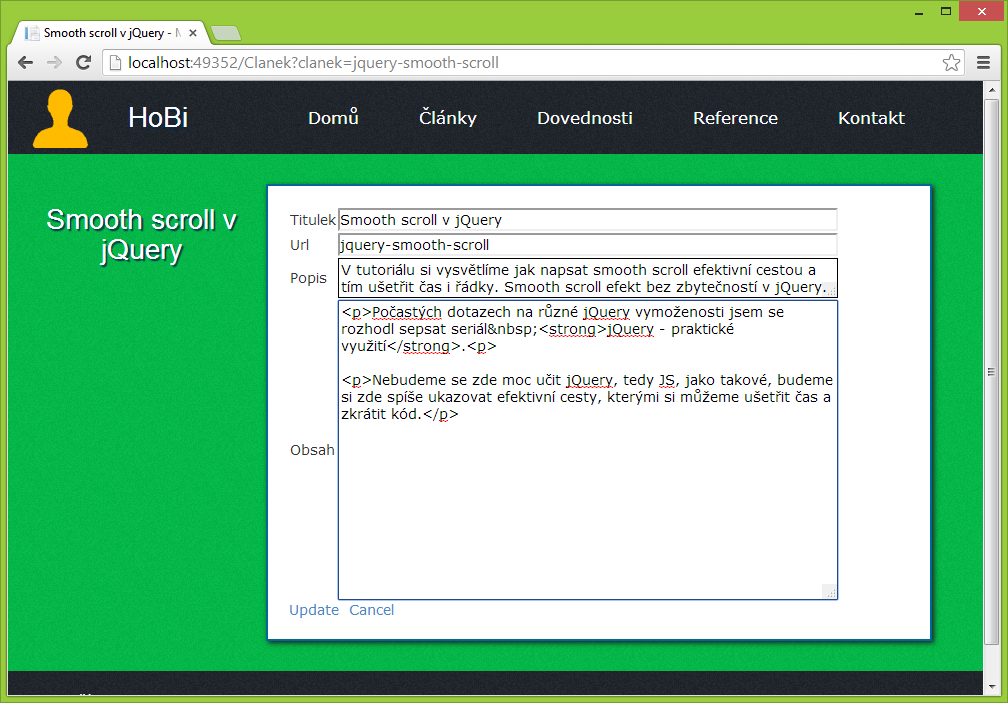Image resolution: width=1008 pixels, height=703 pixels.
Task: Click the forward navigation arrow
Action: pyautogui.click(x=54, y=61)
